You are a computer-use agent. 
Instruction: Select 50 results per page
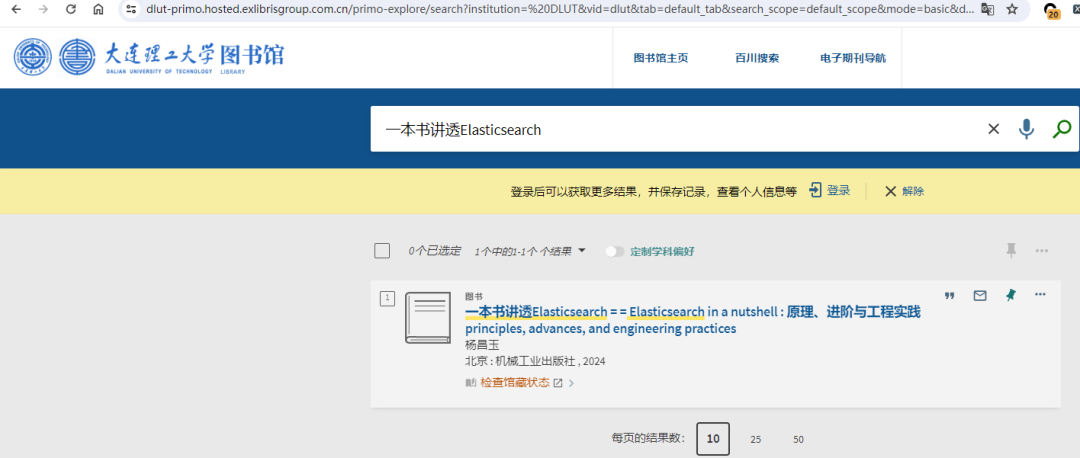pos(798,439)
